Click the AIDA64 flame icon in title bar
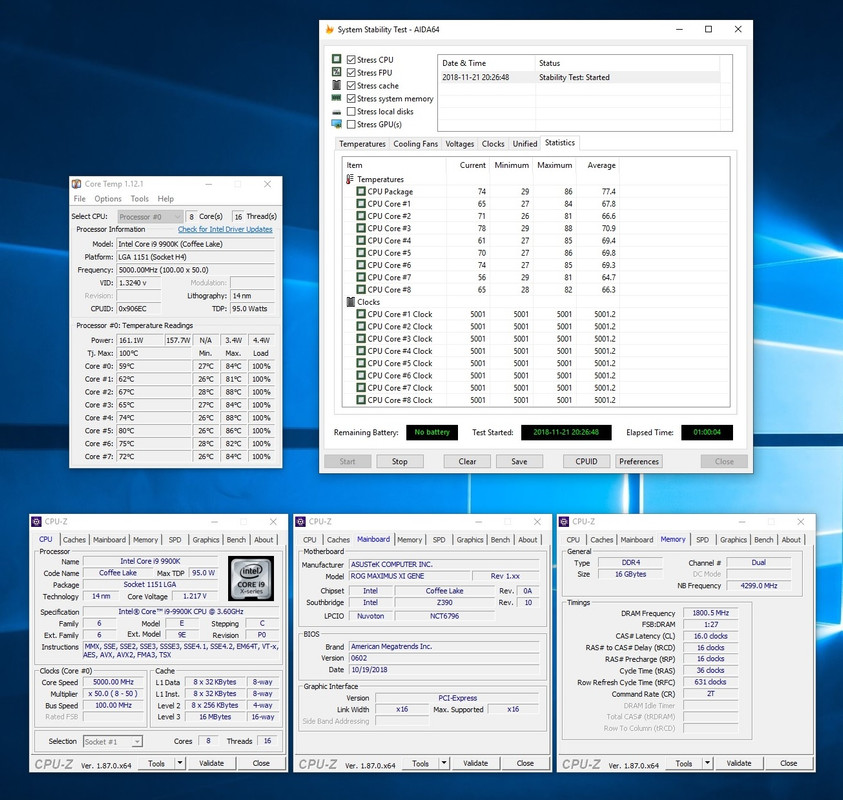843x800 pixels. click(x=329, y=30)
